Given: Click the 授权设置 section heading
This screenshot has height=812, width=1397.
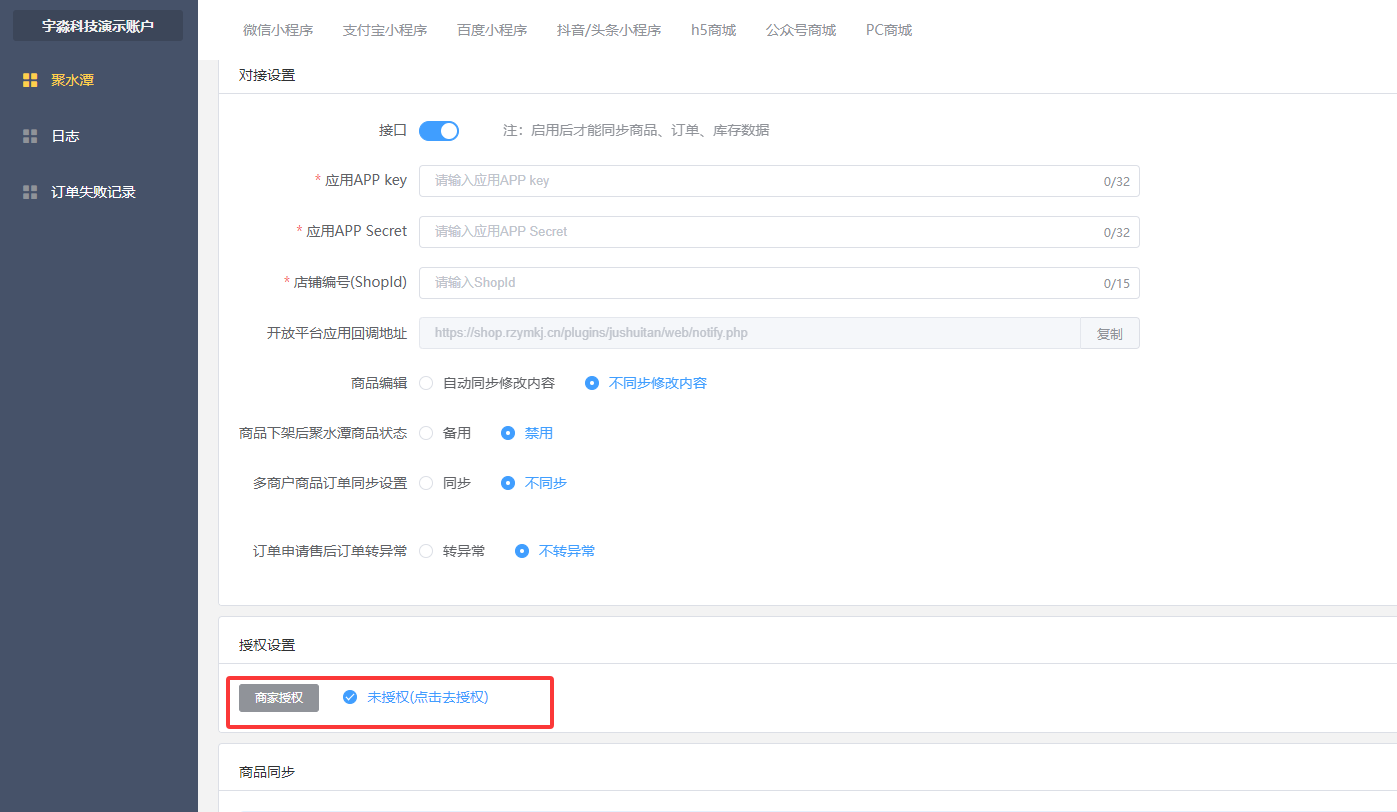Looking at the screenshot, I should click(x=267, y=645).
